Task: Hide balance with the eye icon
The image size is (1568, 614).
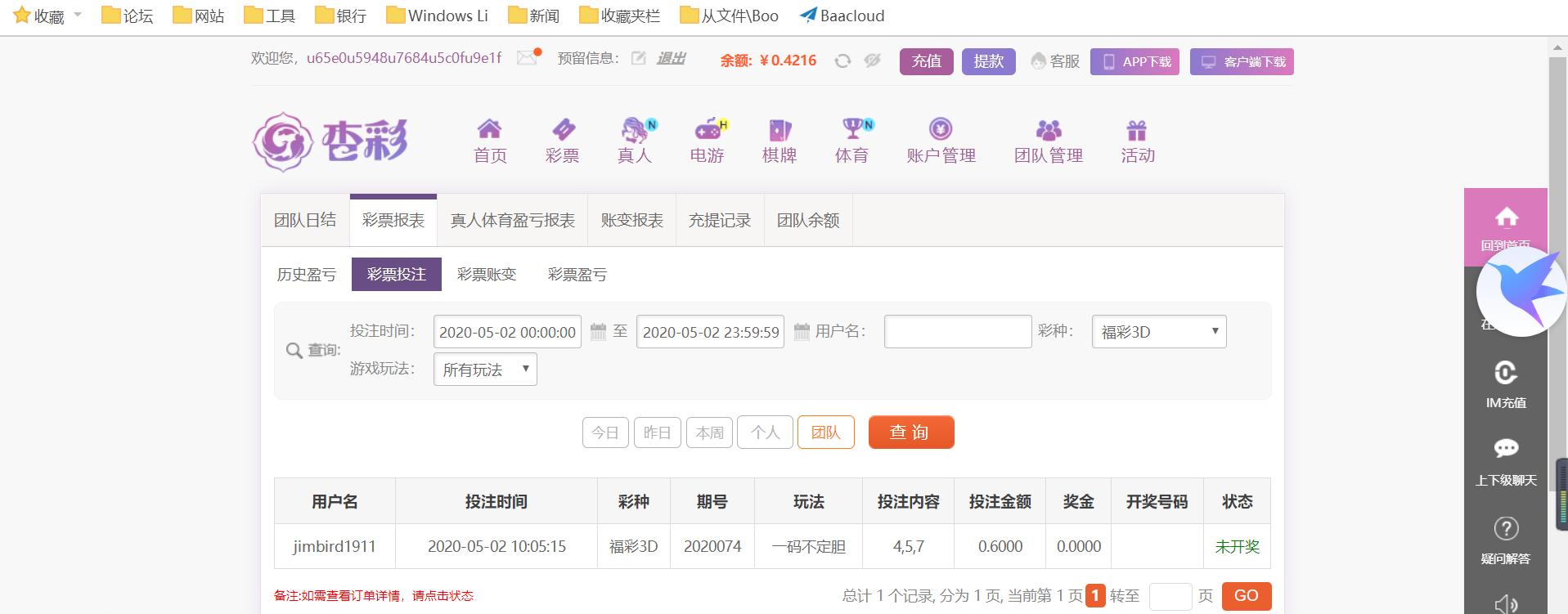Action: [x=873, y=61]
